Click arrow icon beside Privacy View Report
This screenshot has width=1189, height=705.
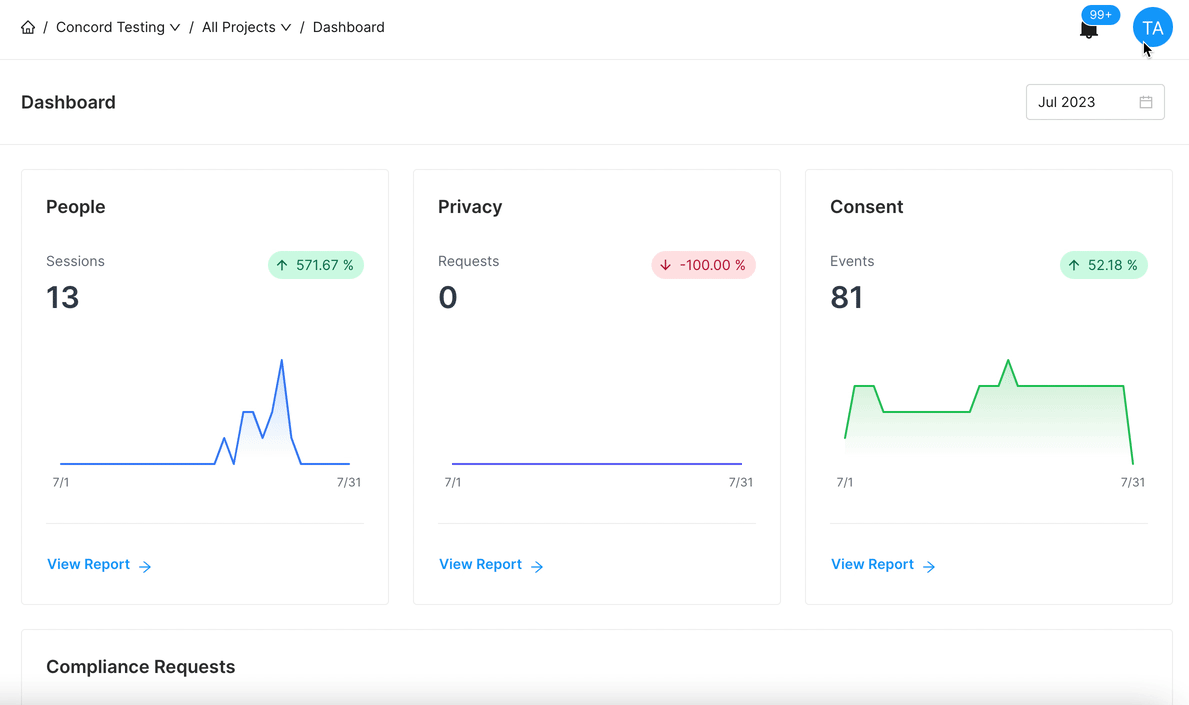tap(537, 566)
